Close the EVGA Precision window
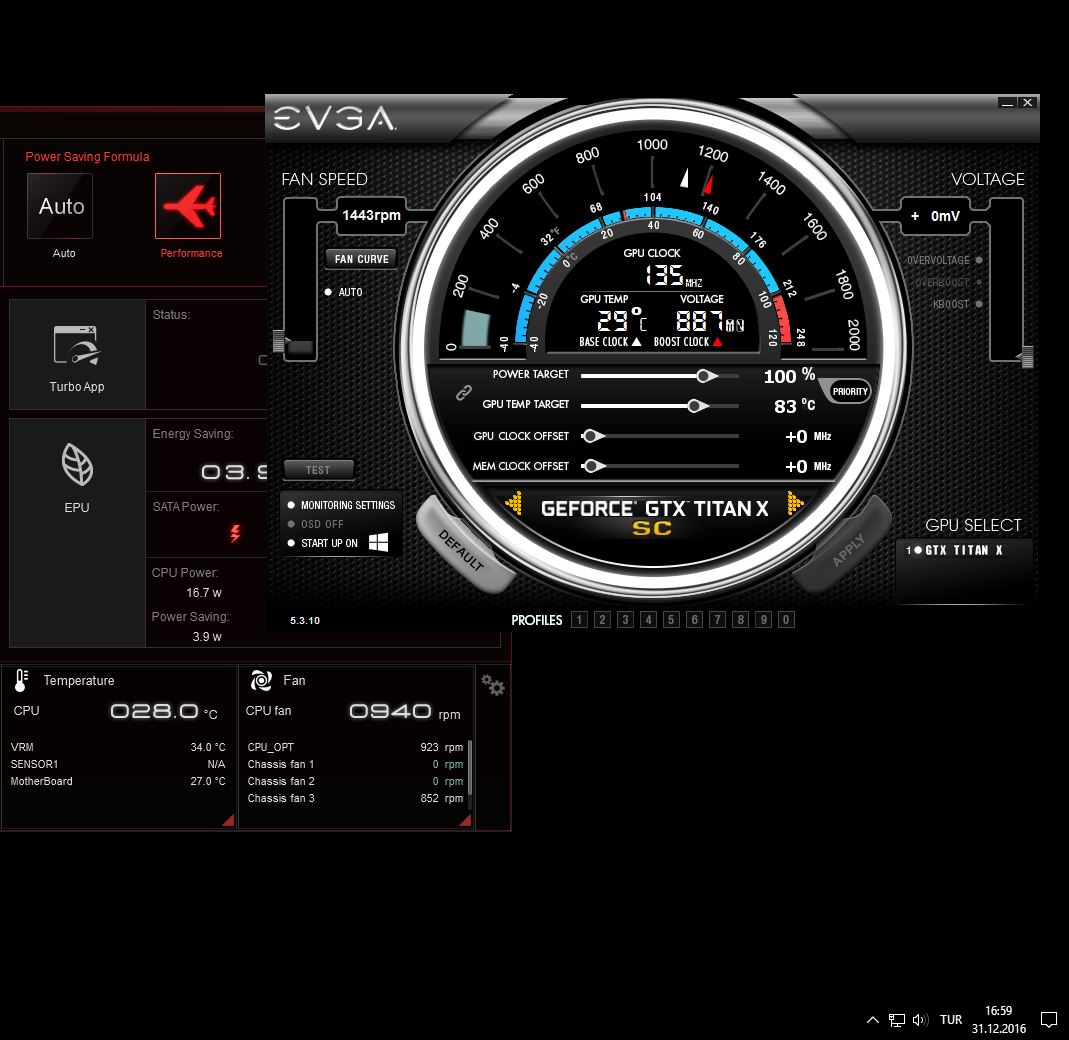The image size is (1069, 1040). click(x=1027, y=103)
